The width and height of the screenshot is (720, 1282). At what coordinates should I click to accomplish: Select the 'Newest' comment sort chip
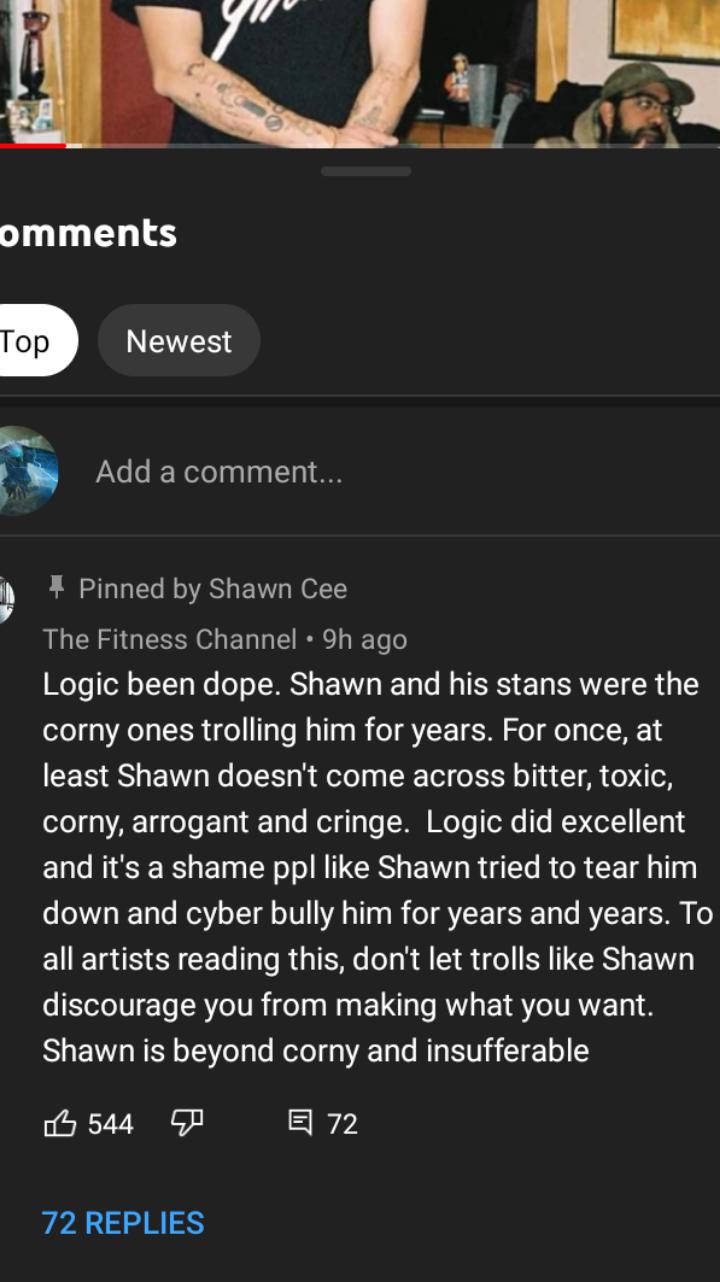click(178, 341)
